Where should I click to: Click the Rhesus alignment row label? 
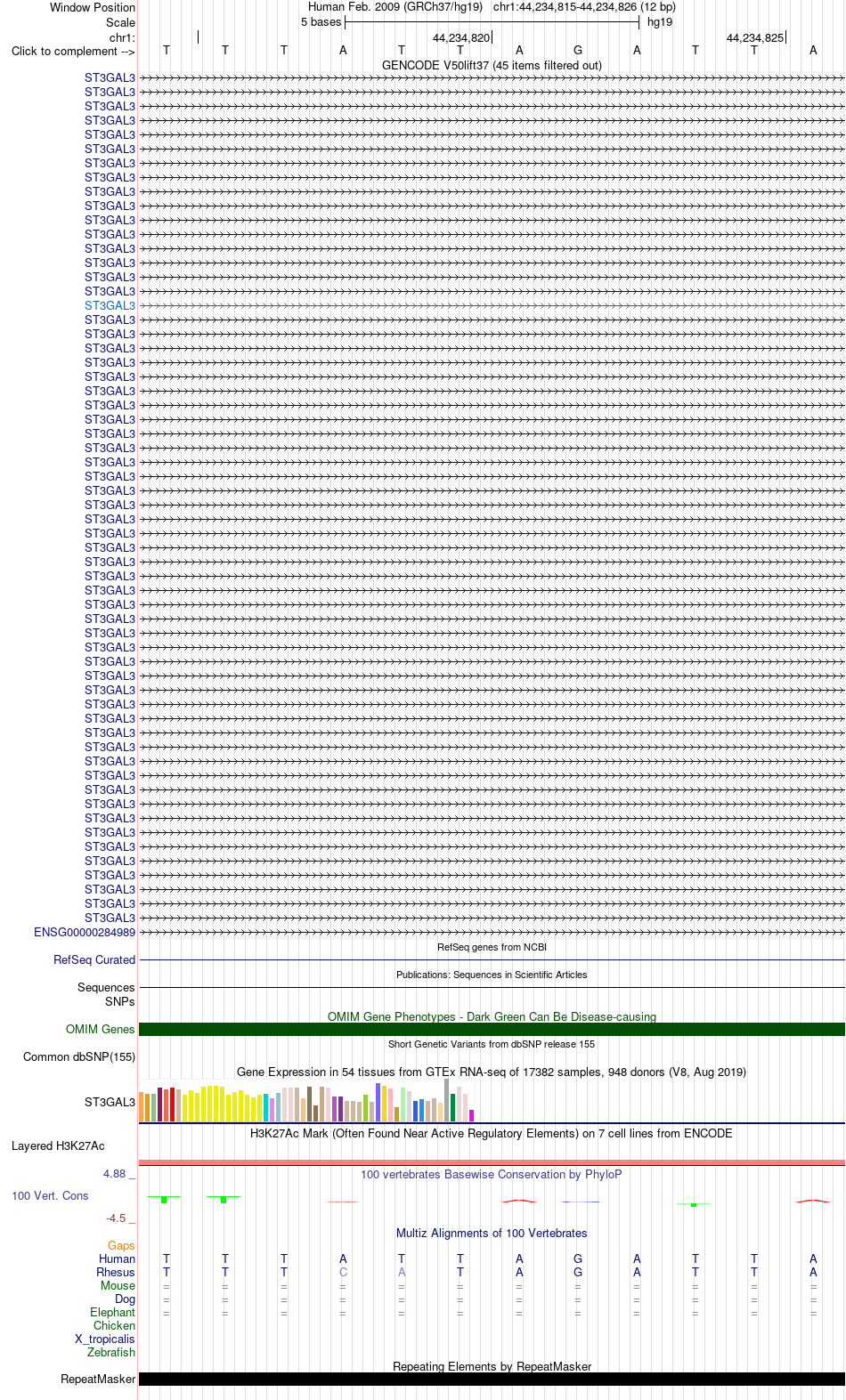coord(116,1272)
